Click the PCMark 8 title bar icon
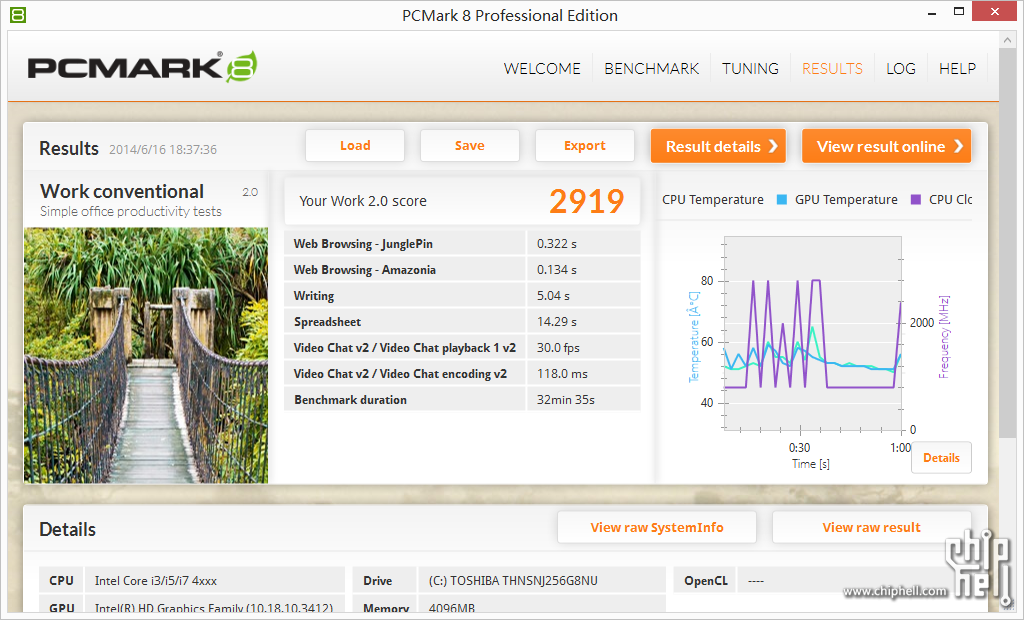This screenshot has height=620, width=1024. pyautogui.click(x=18, y=14)
